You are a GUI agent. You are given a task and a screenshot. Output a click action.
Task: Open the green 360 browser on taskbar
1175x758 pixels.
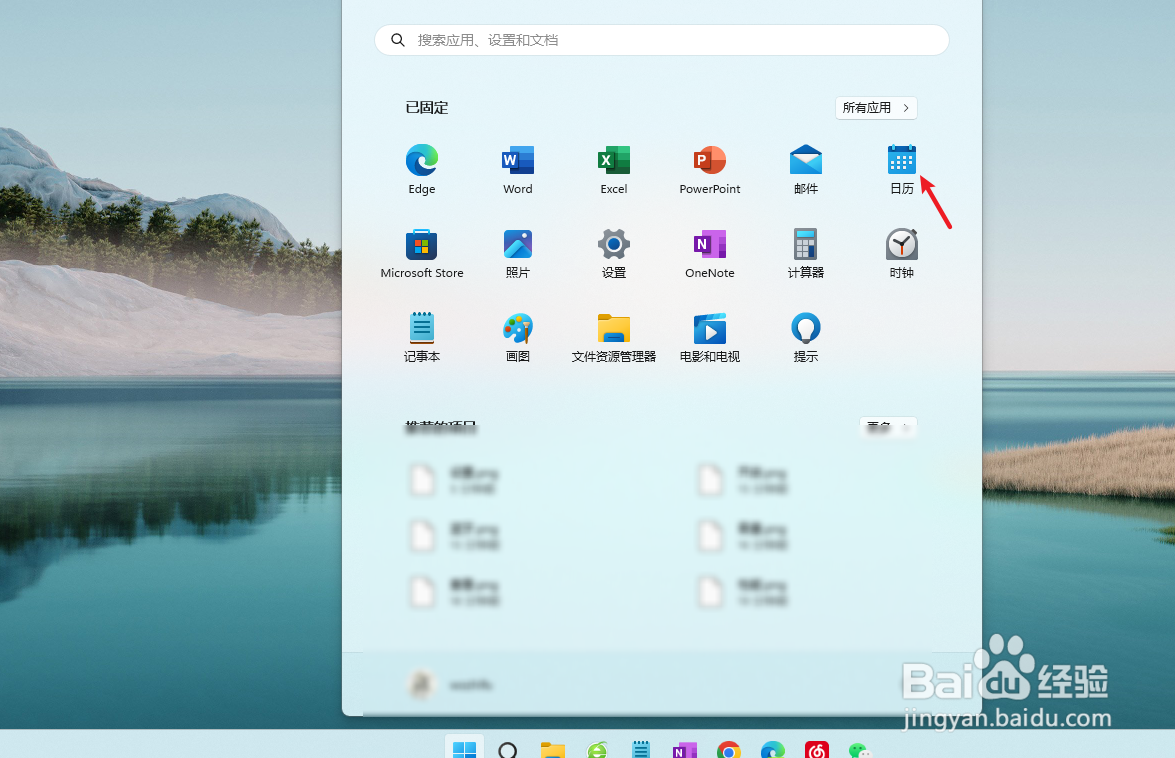[596, 749]
